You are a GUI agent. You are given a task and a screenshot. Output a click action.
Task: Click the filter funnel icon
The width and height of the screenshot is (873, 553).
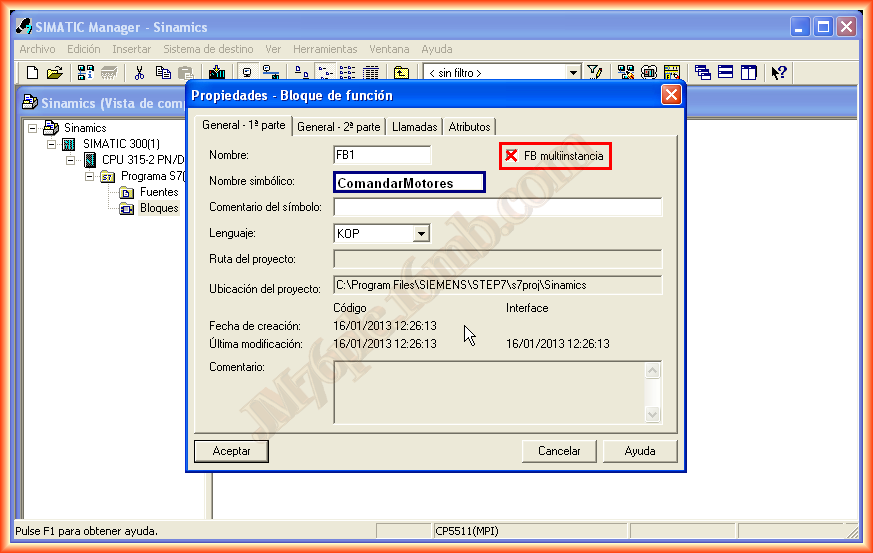pyautogui.click(x=595, y=73)
